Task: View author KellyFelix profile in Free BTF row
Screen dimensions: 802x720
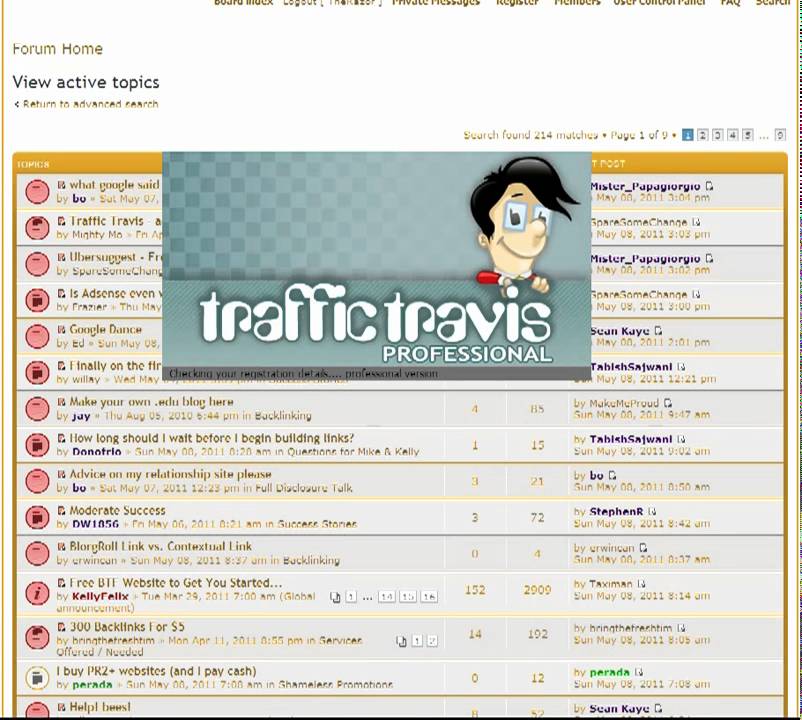Action: 100,596
